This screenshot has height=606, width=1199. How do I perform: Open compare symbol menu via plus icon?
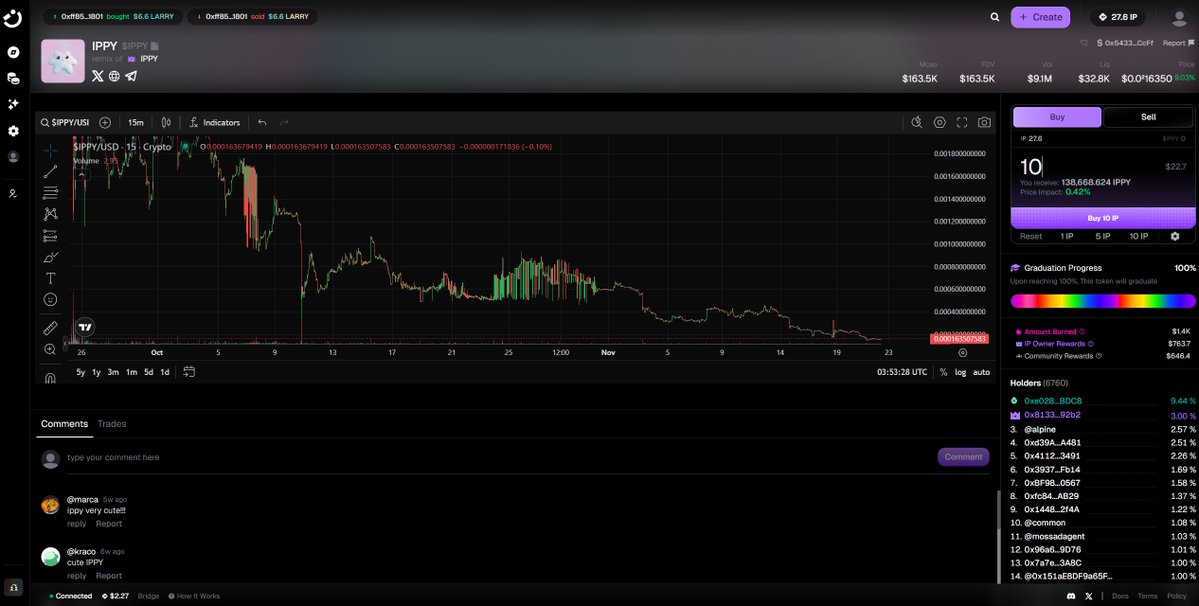(x=106, y=122)
